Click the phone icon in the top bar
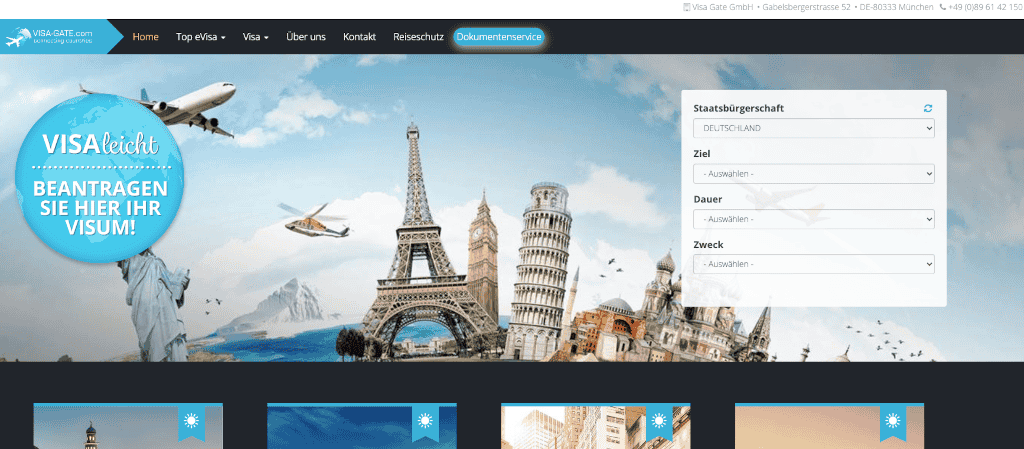1024x449 pixels. pos(942,7)
